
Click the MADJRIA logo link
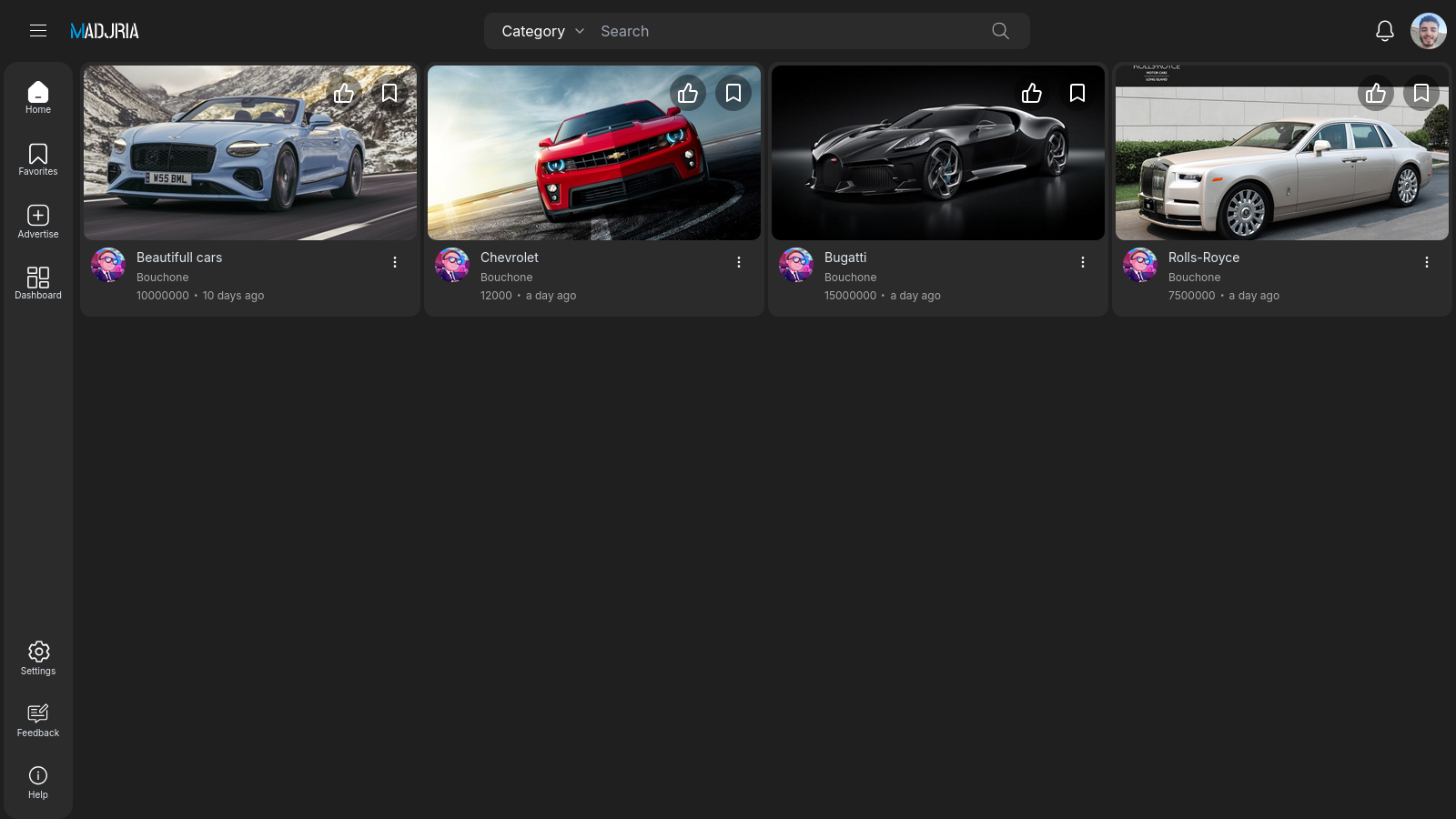coord(105,31)
